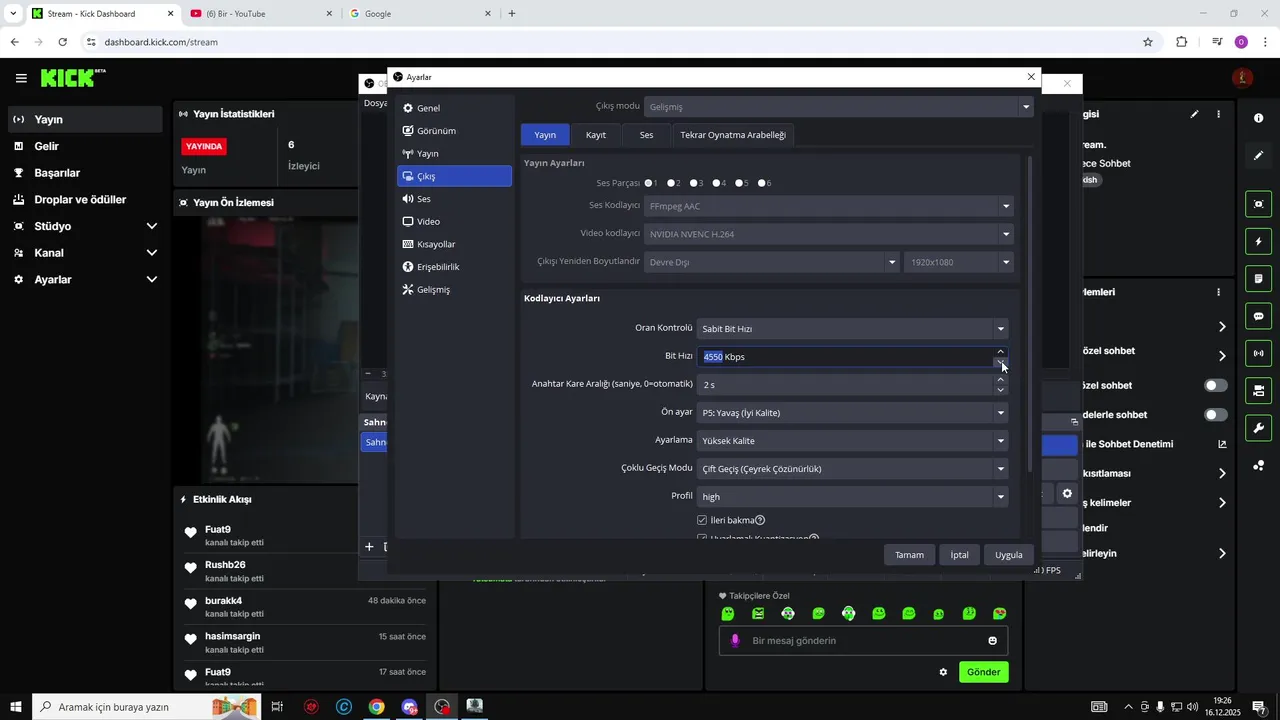
Task: Toggle the 'delerle sohbet' switch
Action: point(1216,414)
